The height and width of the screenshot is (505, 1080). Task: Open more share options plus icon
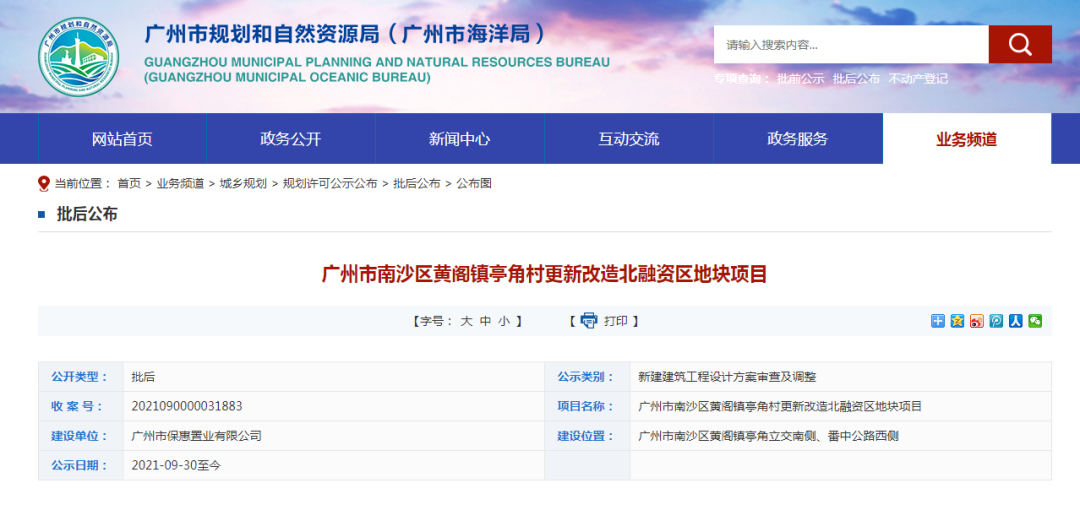[x=937, y=320]
